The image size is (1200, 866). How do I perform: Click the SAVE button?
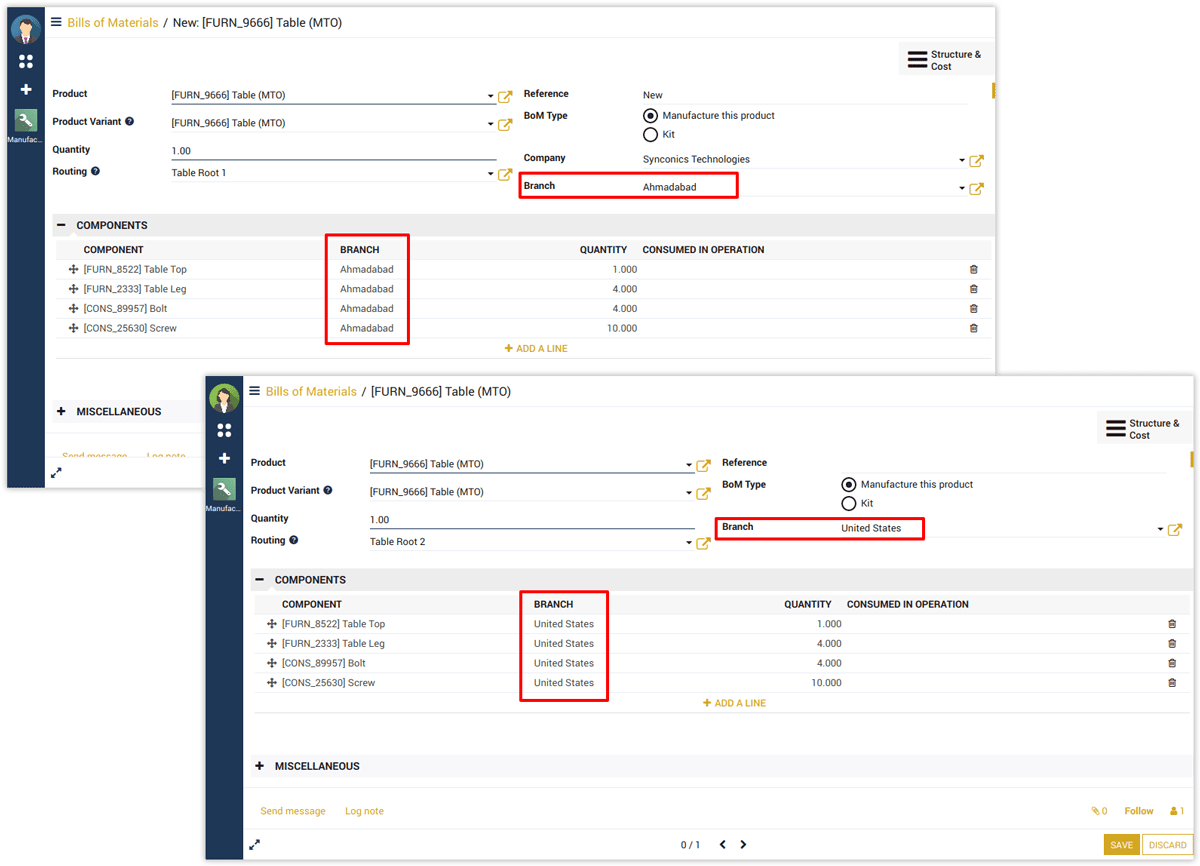(x=1121, y=845)
